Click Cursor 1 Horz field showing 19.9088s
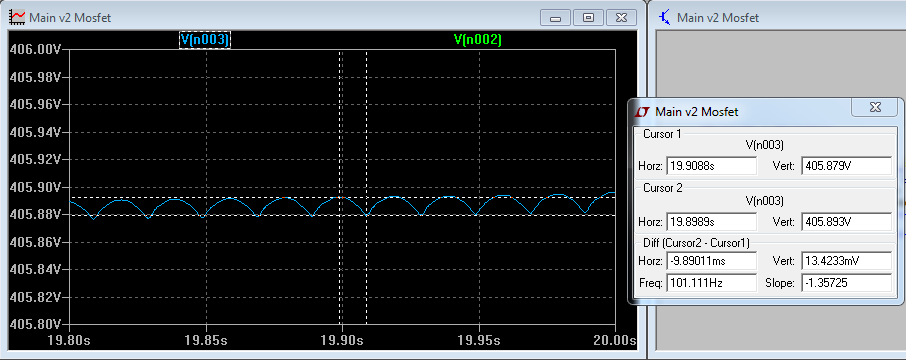Viewport: 906px width, 360px height. 711,166
